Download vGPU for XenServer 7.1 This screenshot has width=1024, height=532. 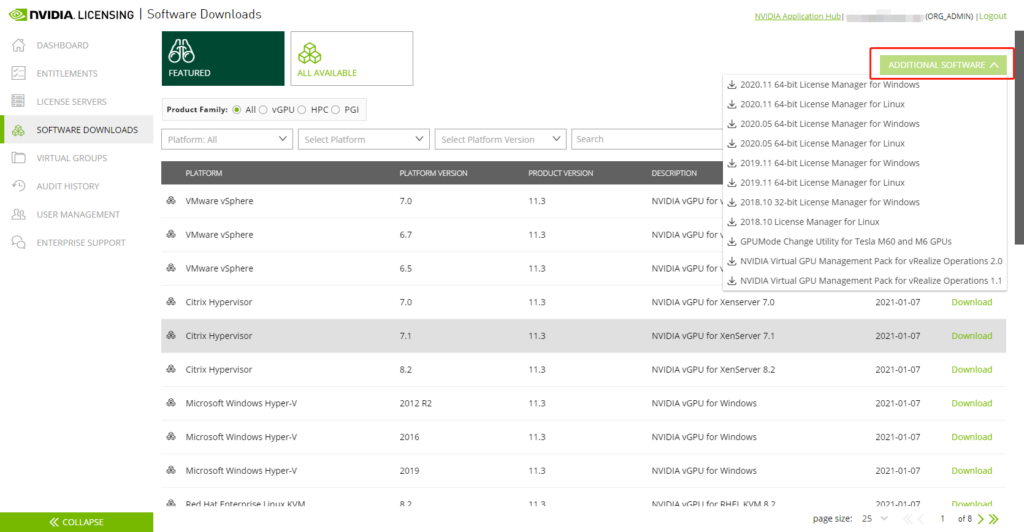971,336
